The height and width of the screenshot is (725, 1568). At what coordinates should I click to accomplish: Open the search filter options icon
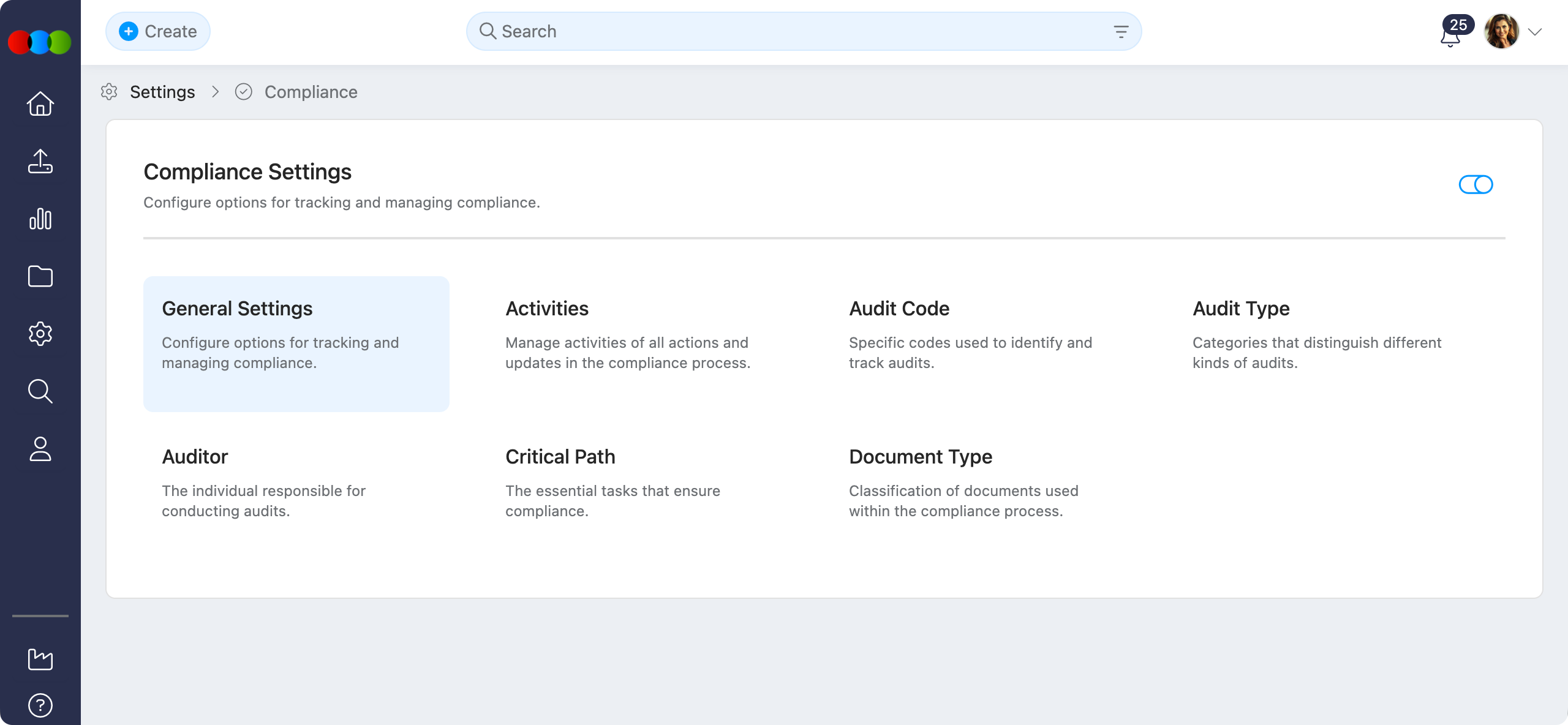[1121, 32]
